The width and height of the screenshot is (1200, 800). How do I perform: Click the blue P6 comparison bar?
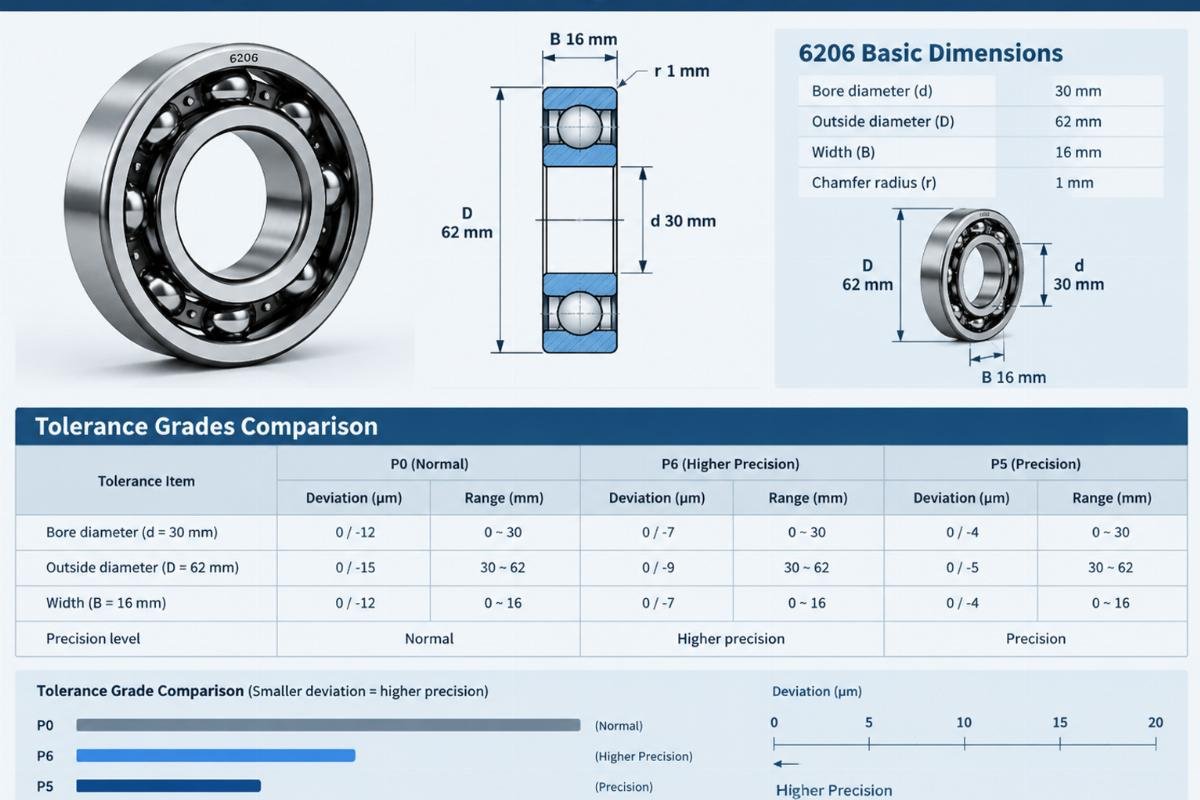click(216, 755)
